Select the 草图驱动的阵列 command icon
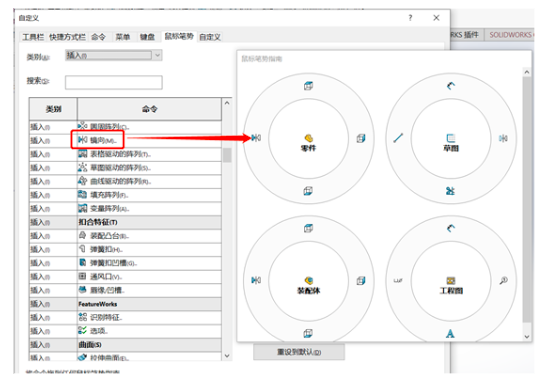555x388 pixels. click(82, 167)
